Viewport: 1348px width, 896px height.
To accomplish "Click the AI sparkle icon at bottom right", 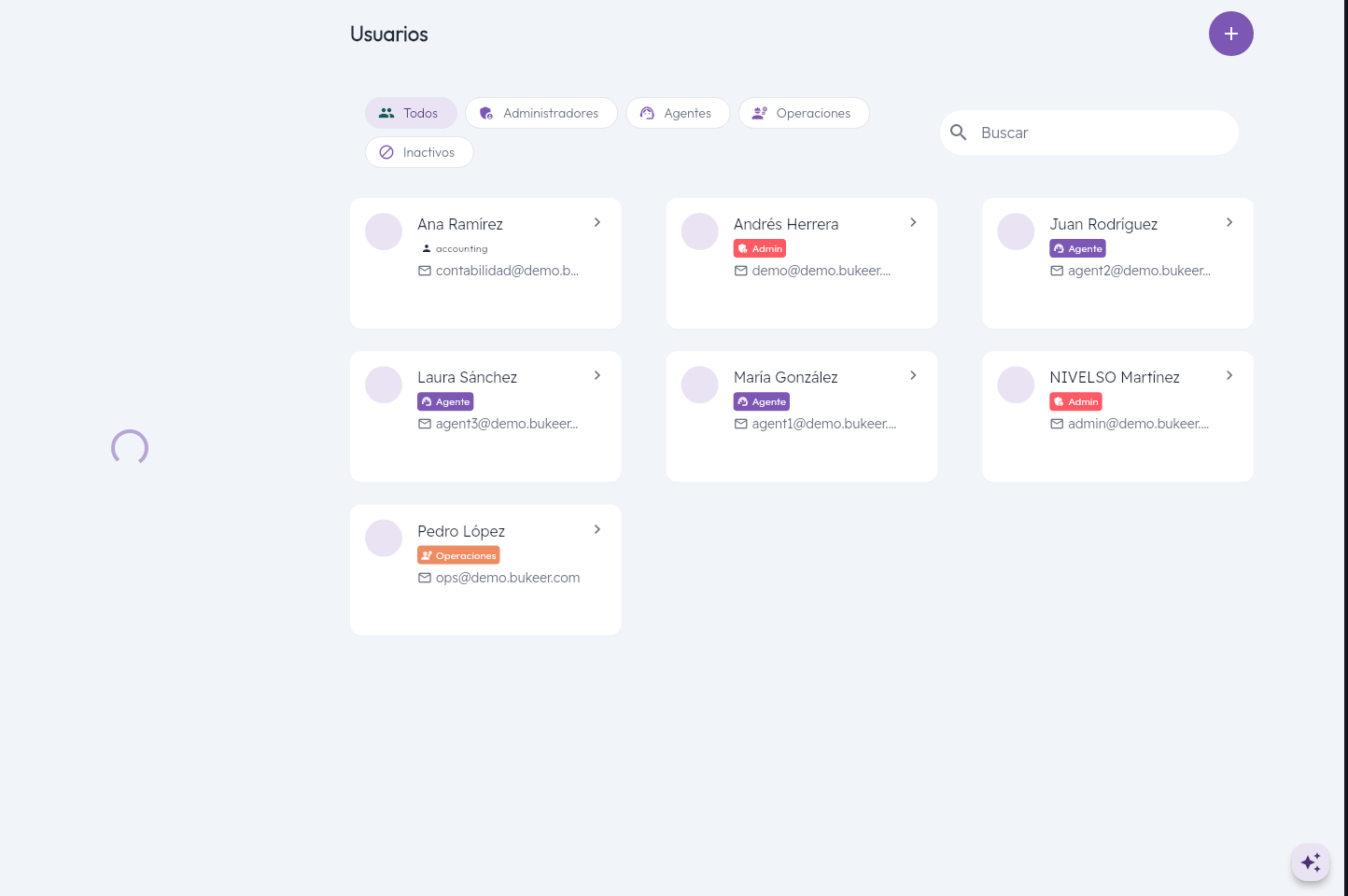I will pyautogui.click(x=1311, y=861).
